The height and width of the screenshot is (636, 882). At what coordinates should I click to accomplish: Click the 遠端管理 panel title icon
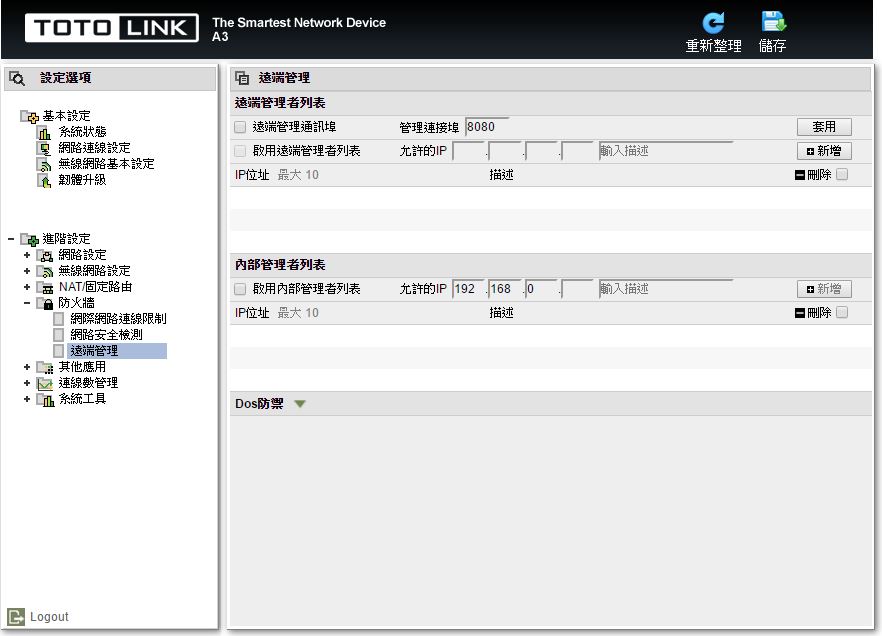coord(242,78)
